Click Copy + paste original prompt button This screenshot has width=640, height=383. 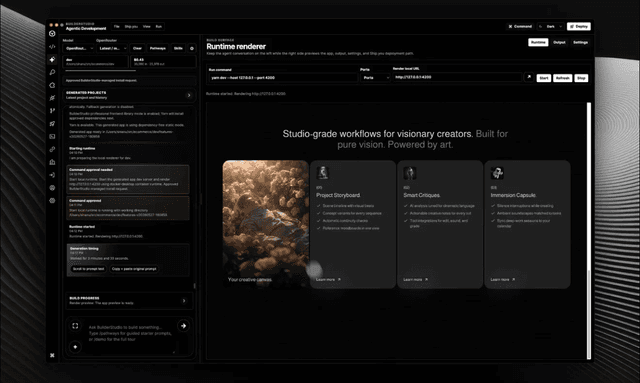(x=134, y=269)
